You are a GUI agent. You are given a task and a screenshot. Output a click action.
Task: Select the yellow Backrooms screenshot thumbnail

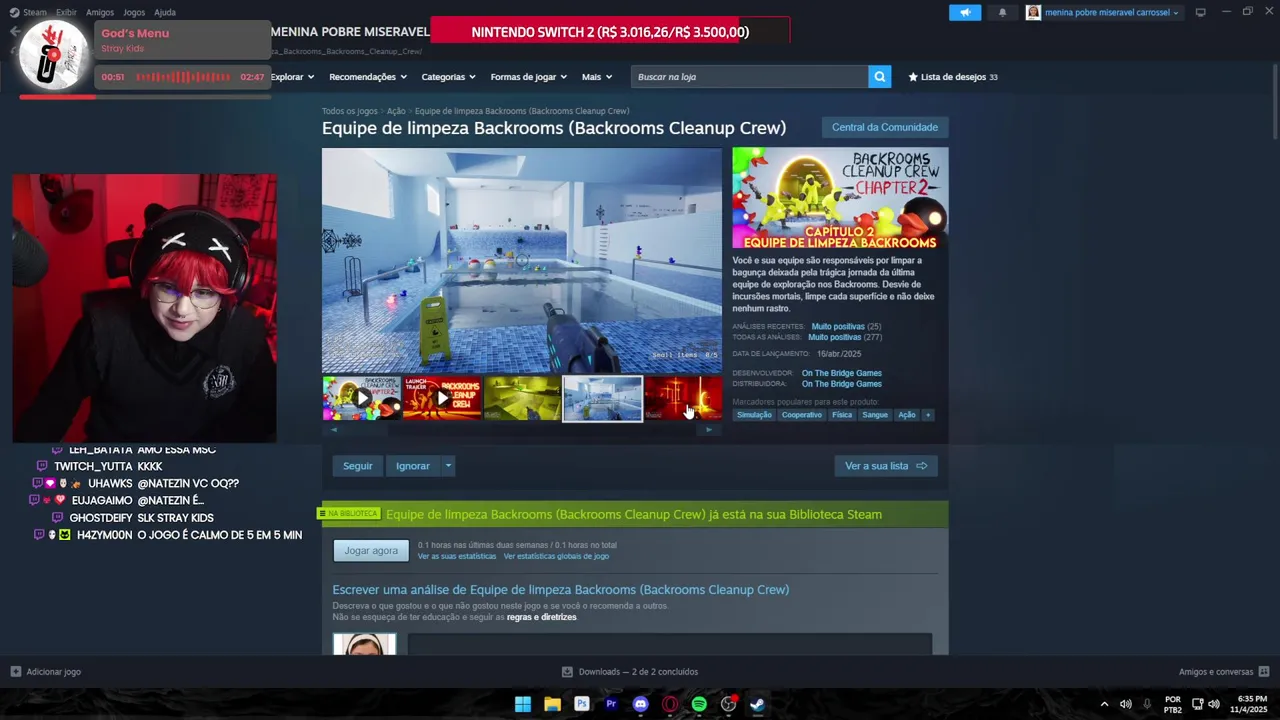(522, 398)
